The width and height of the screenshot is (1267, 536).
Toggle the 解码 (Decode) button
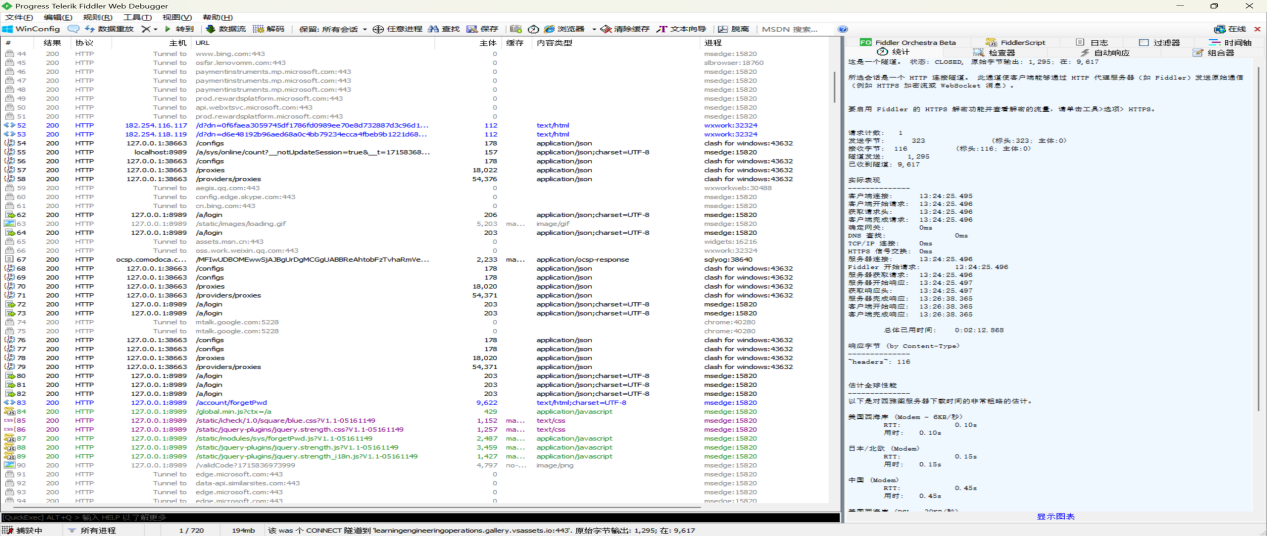click(269, 29)
